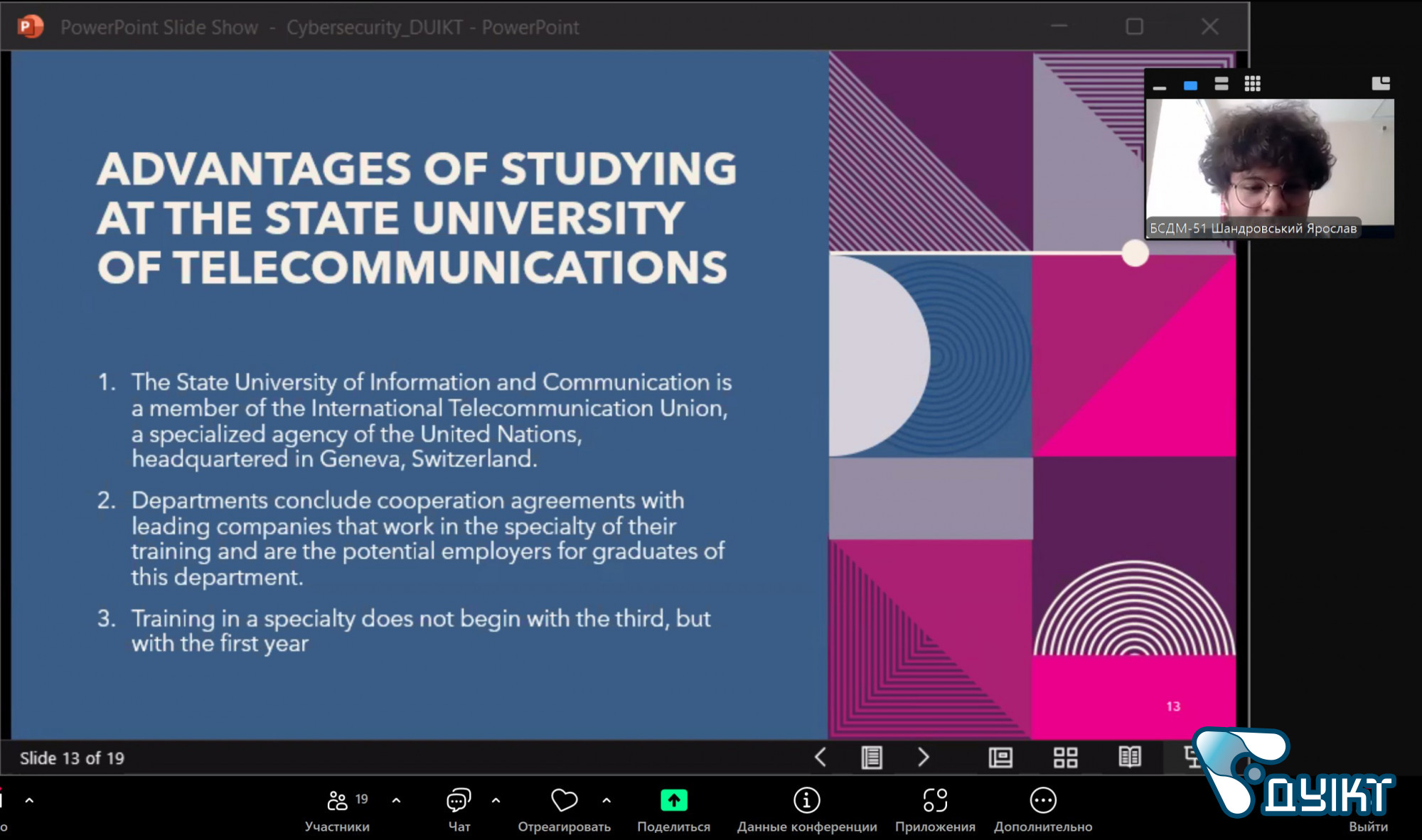Viewport: 1422px width, 840px height.
Task: Select single speaker video layout
Action: tap(1190, 85)
